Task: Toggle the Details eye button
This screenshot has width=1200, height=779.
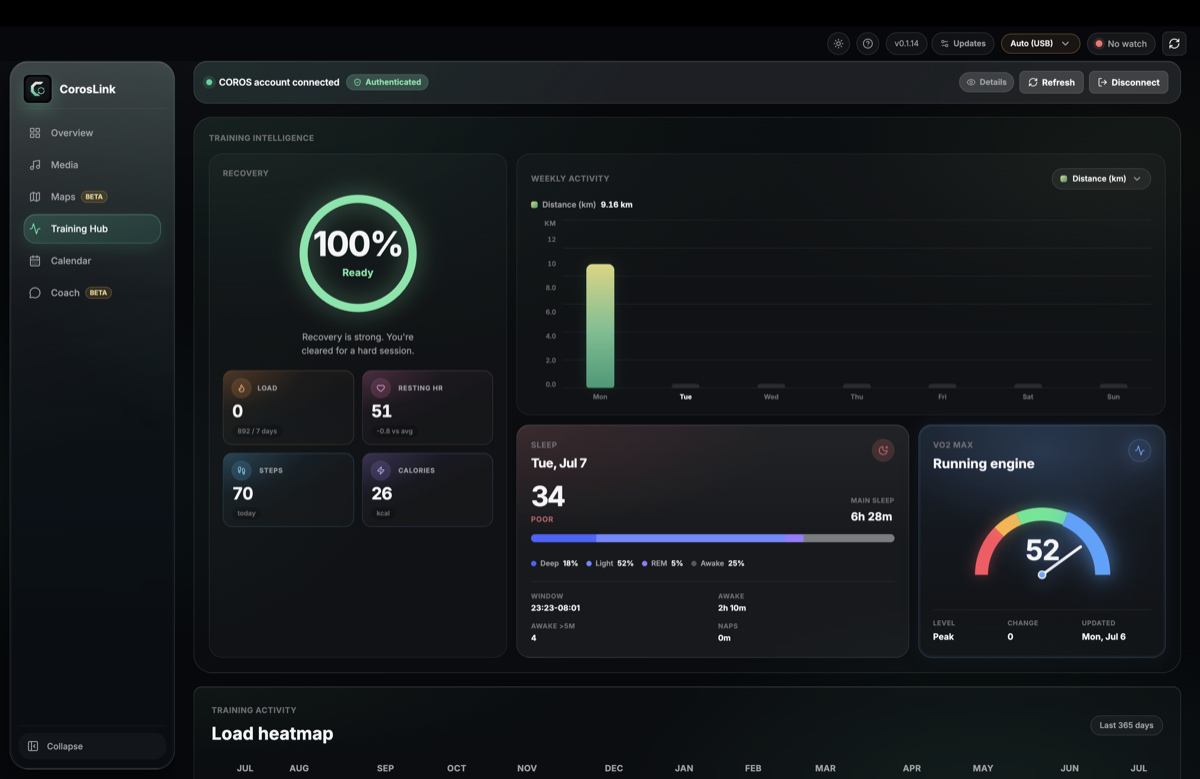Action: (986, 82)
